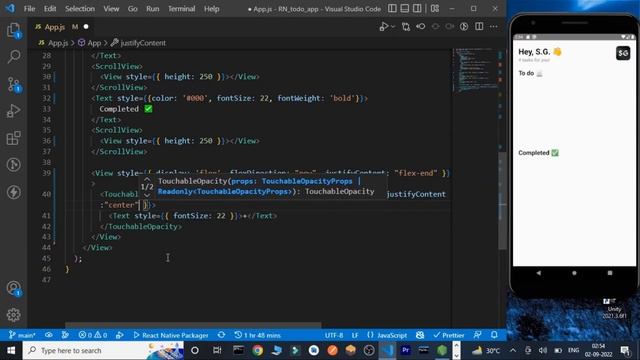
Task: Click line number 39 in the gutter
Action: coord(47,173)
